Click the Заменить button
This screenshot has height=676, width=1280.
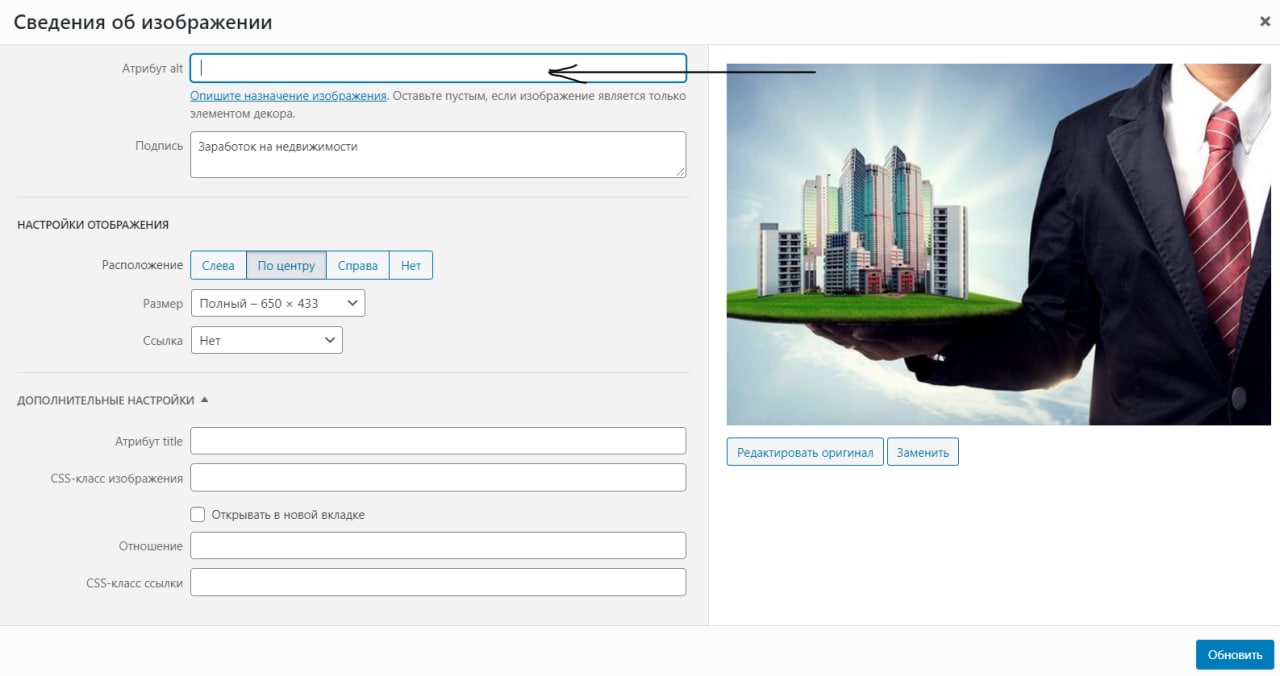[x=922, y=452]
